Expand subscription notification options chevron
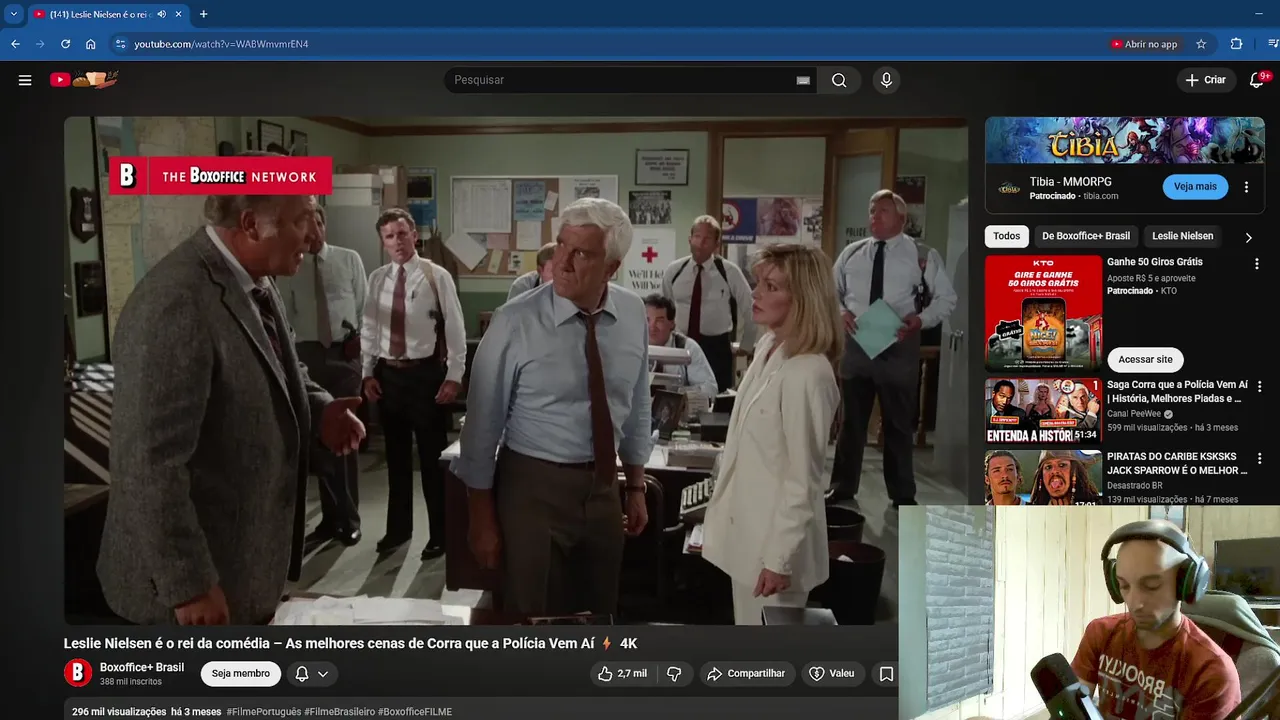1280x720 pixels. pos(323,674)
